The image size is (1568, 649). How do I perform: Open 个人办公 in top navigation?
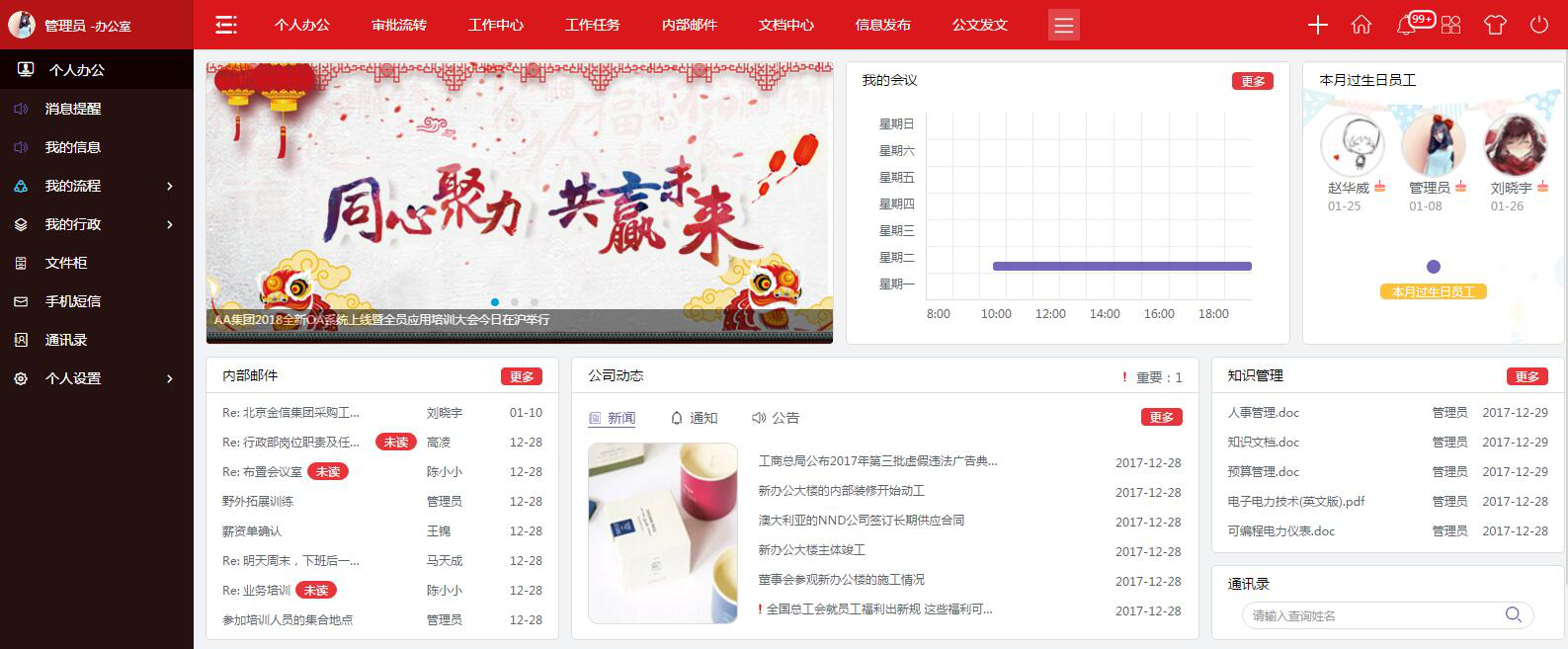[302, 25]
